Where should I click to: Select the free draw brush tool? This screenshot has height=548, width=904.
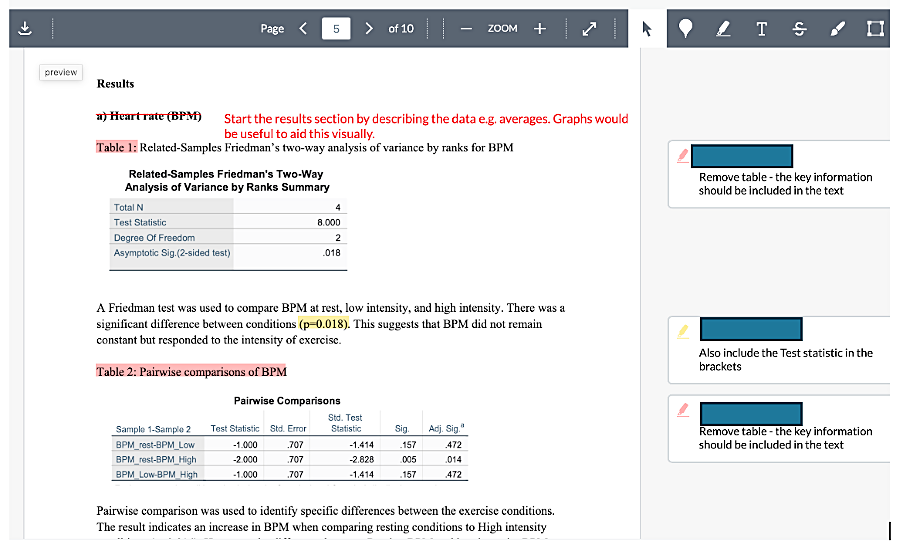coord(837,28)
